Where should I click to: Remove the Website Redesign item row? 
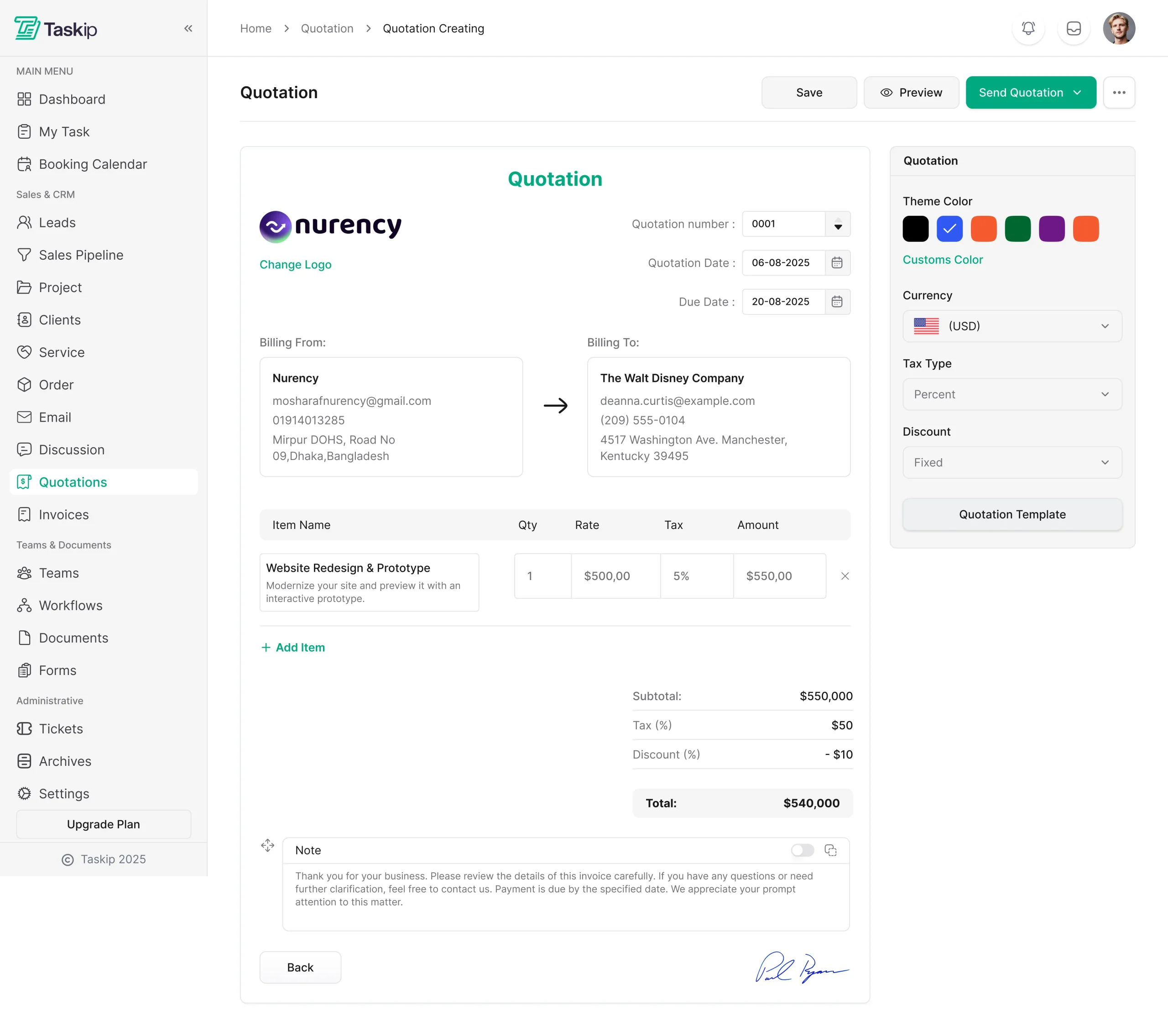845,576
